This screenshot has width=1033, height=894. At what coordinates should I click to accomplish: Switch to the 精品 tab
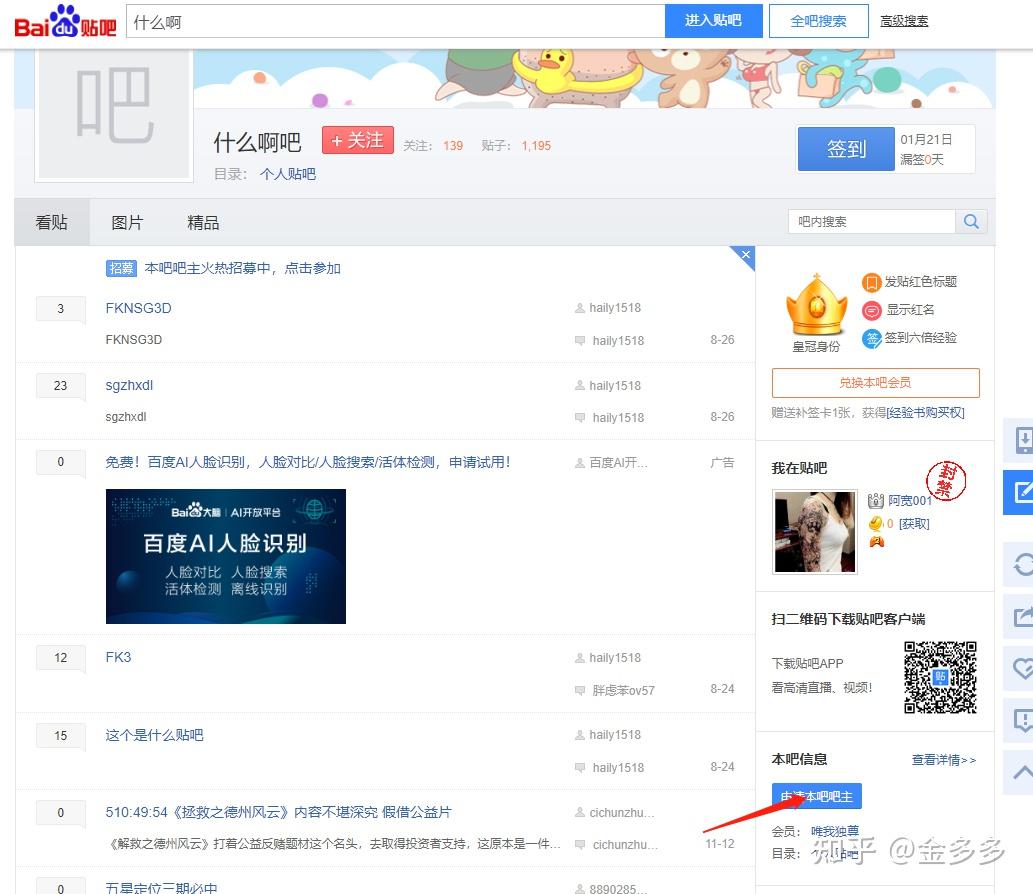(x=203, y=223)
